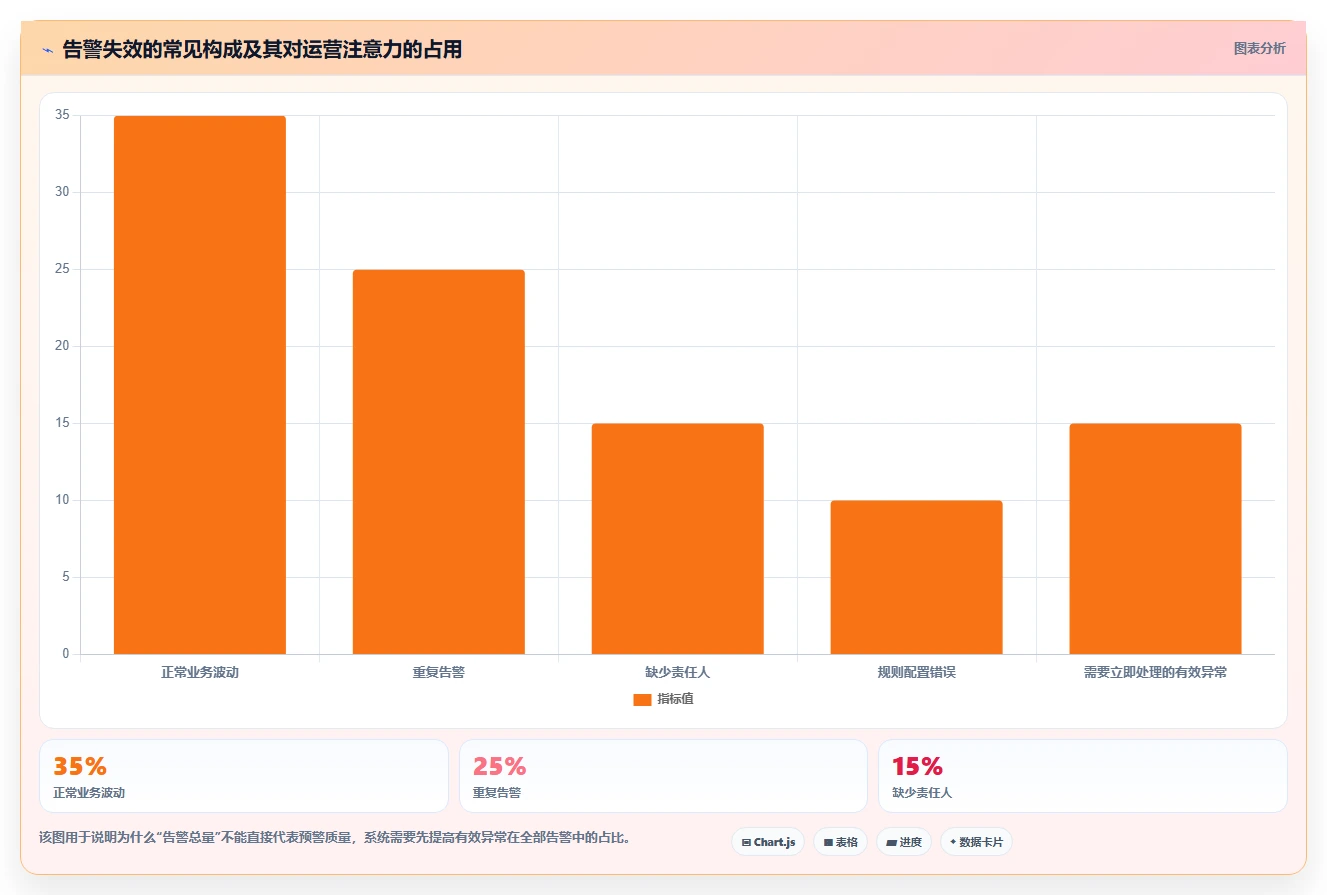The width and height of the screenshot is (1327, 895).
Task: Select the Chart.js tag chip
Action: point(768,842)
